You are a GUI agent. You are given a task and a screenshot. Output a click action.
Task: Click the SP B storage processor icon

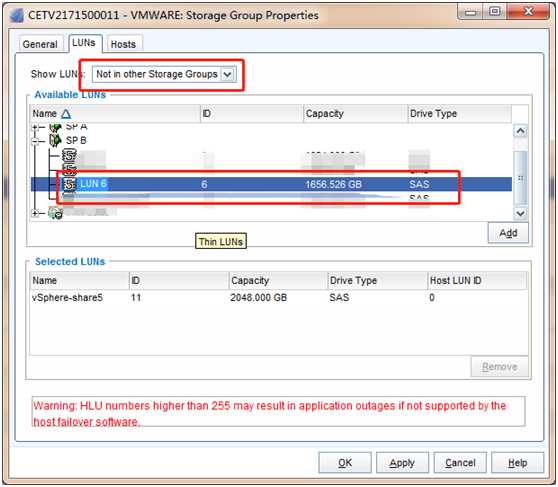pos(55,141)
